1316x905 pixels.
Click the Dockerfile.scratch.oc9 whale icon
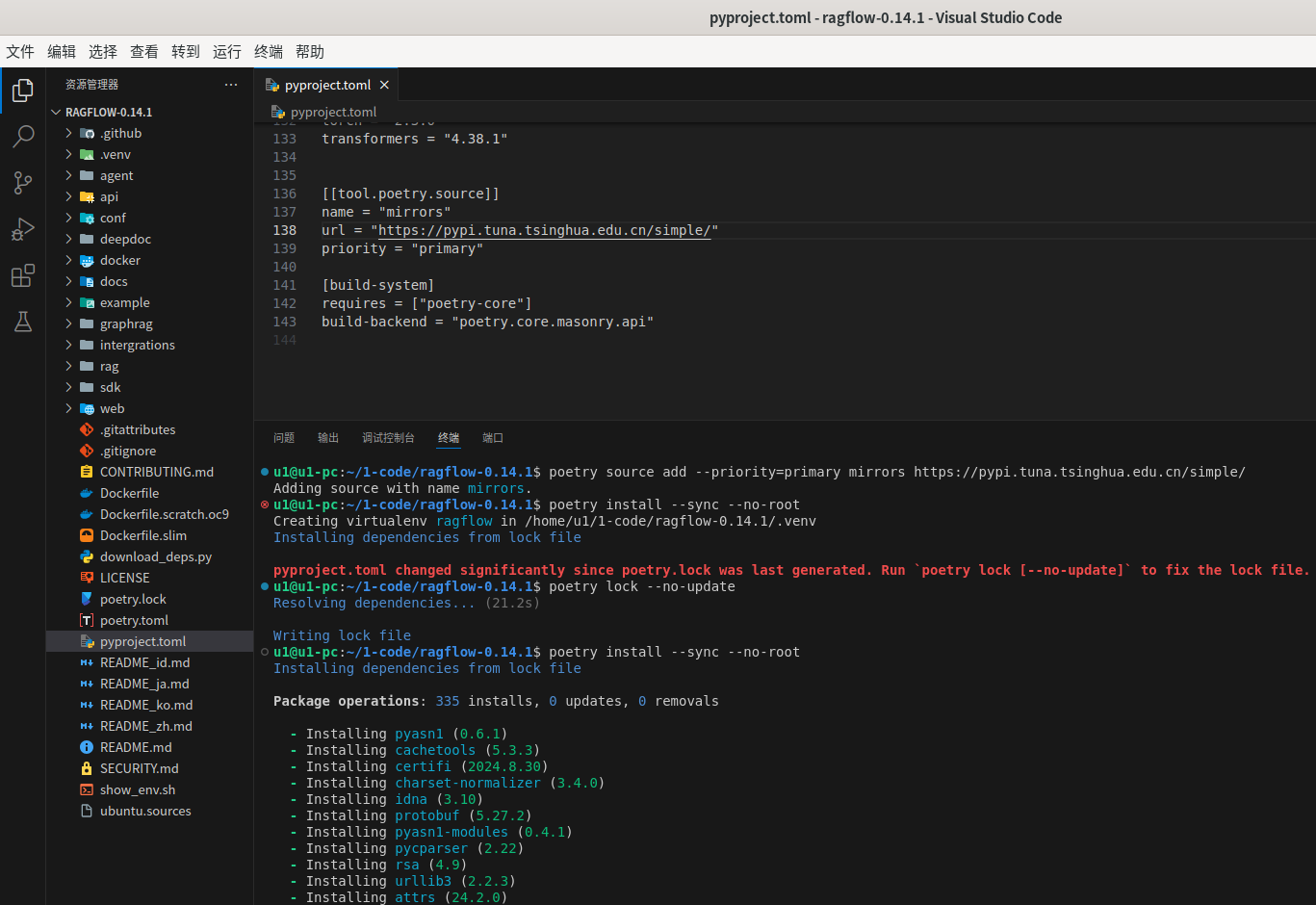[x=87, y=514]
